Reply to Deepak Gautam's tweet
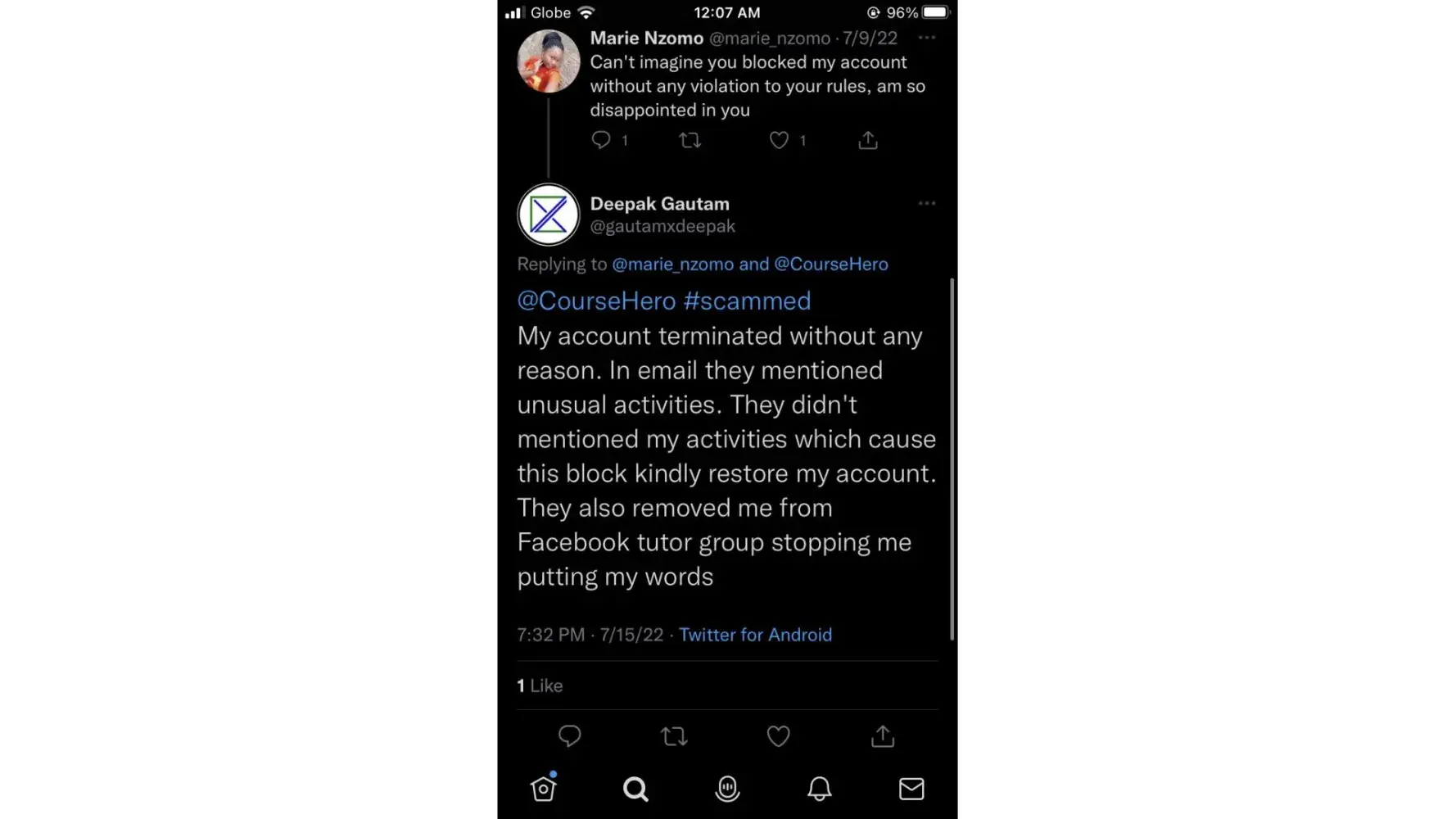This screenshot has width=1456, height=819. pos(569,736)
